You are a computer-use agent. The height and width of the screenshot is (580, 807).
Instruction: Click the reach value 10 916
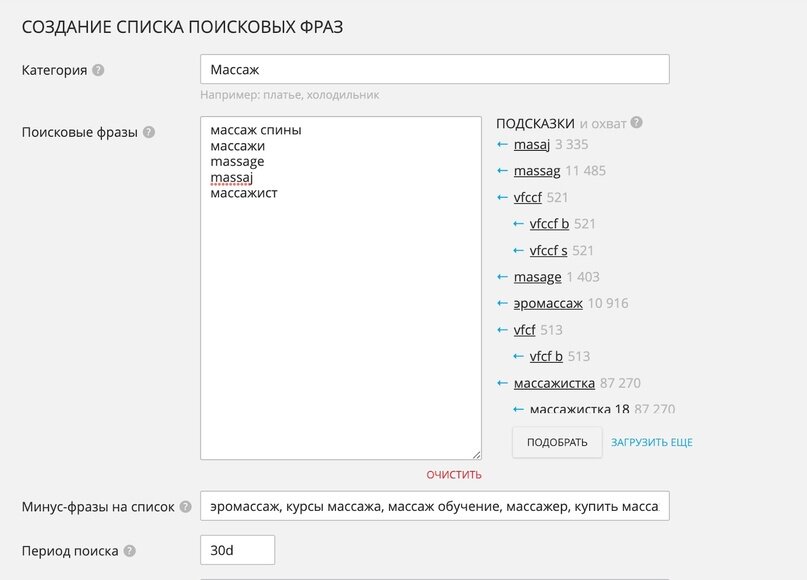608,304
